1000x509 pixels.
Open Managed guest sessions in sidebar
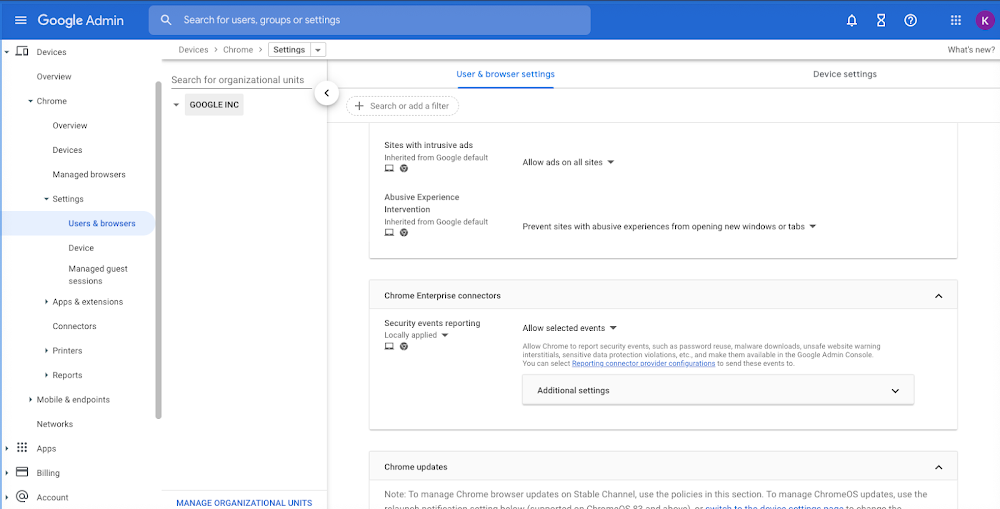98,274
